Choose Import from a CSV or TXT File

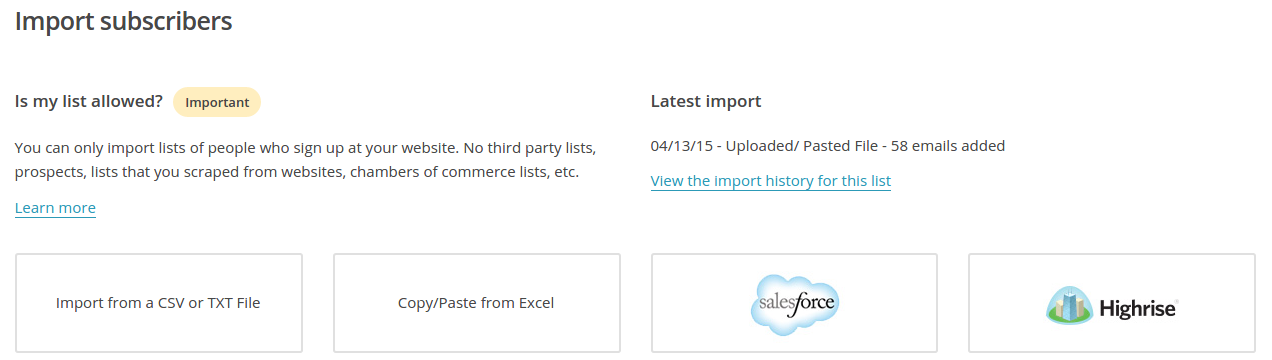point(159,303)
